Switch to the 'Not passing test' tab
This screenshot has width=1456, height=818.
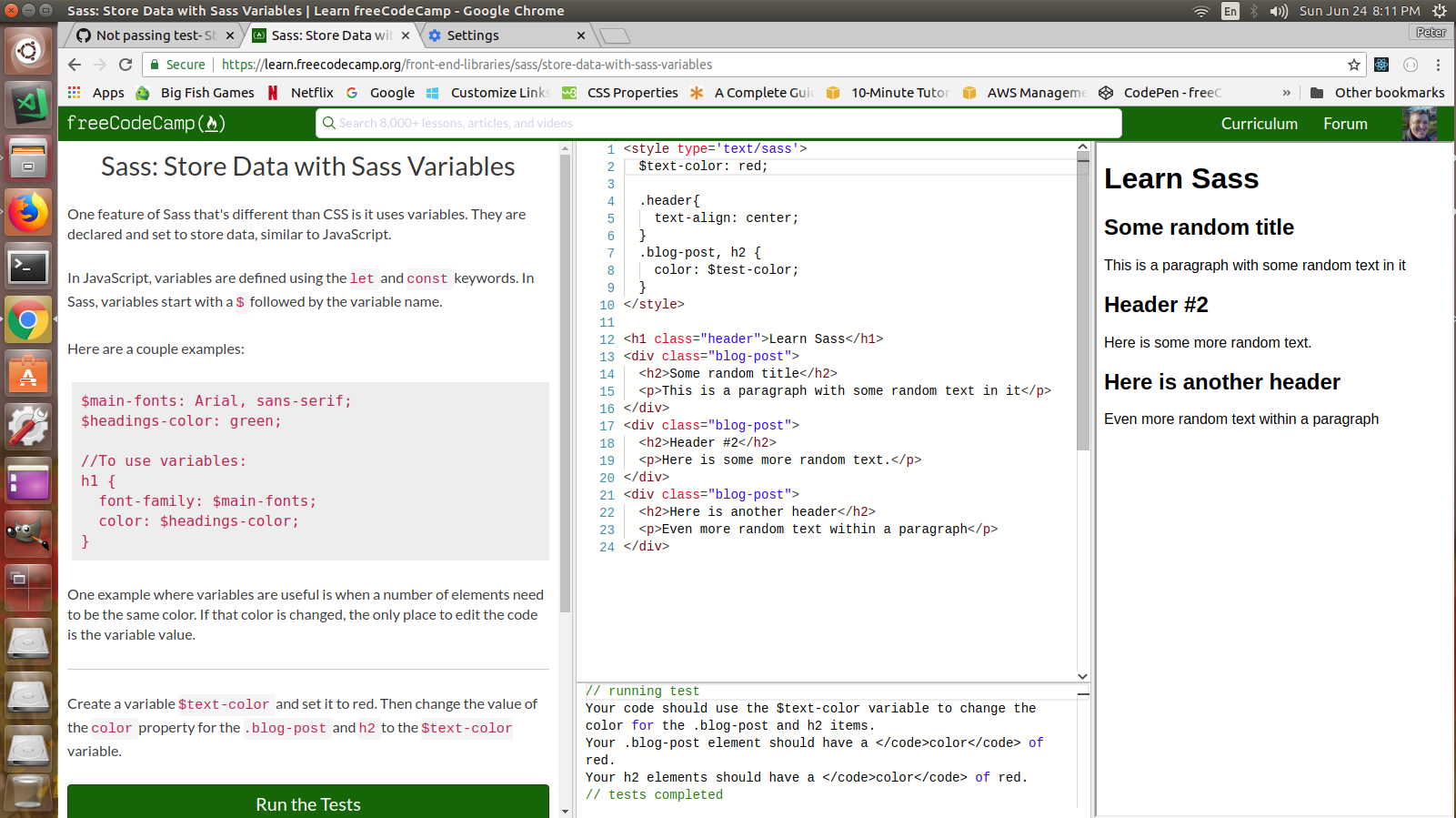(x=153, y=35)
